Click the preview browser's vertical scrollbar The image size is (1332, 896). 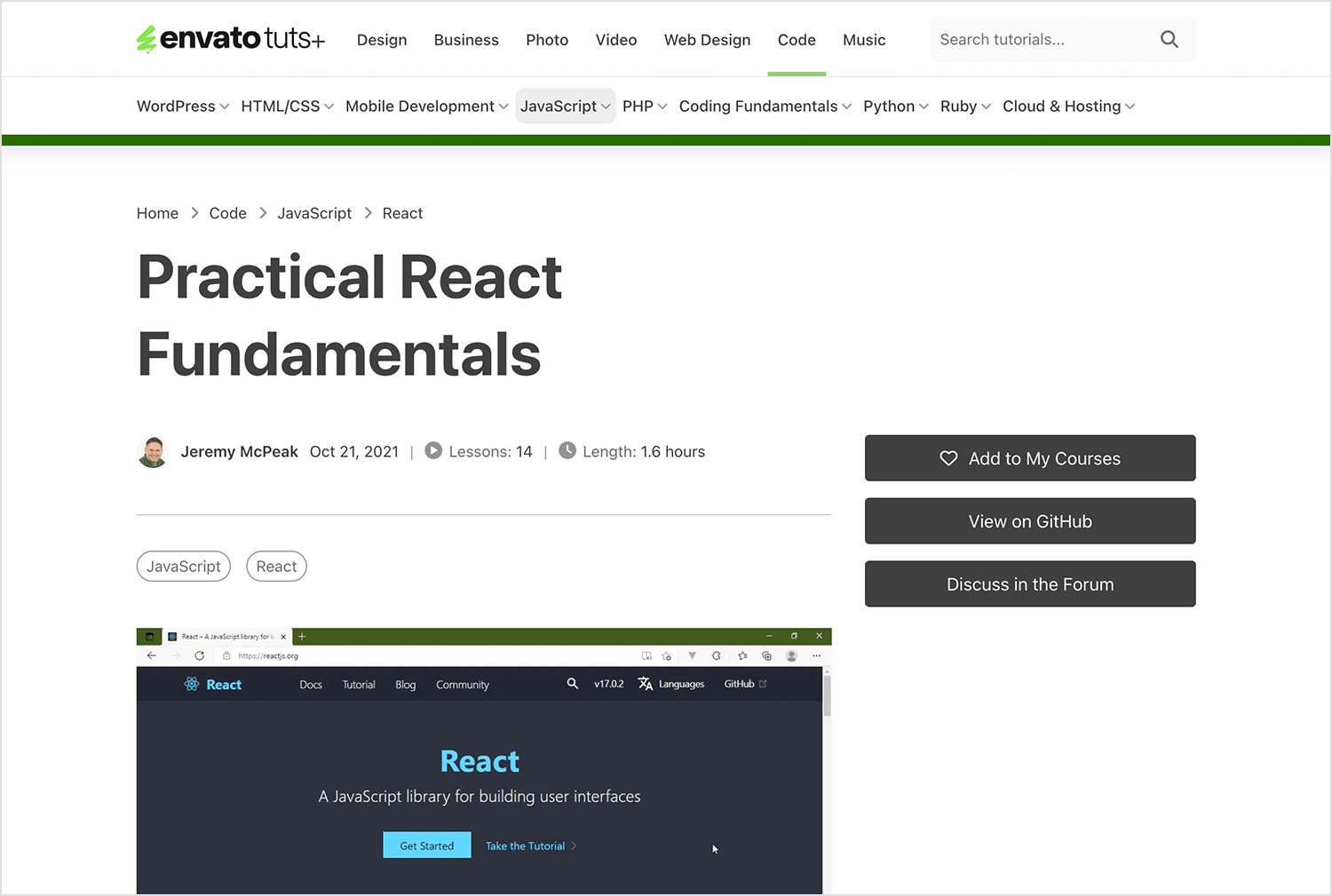point(827,696)
